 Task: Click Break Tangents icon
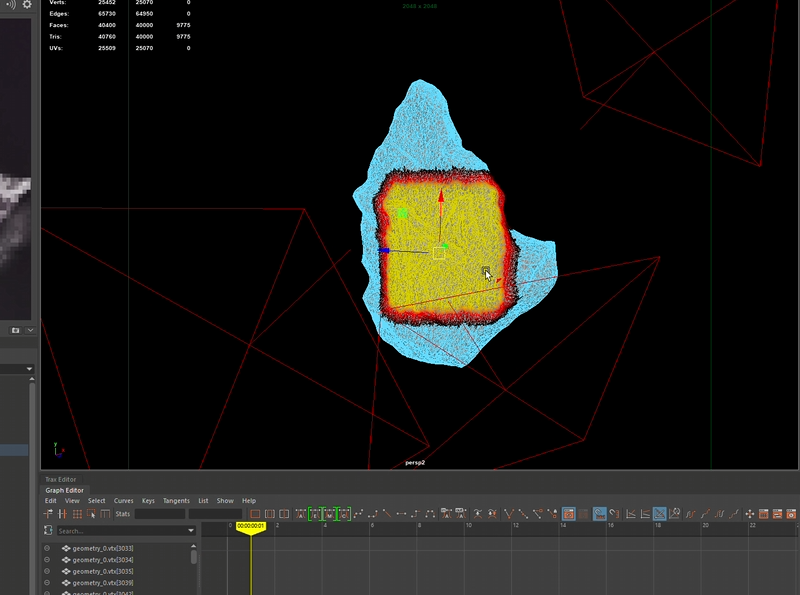click(508, 514)
